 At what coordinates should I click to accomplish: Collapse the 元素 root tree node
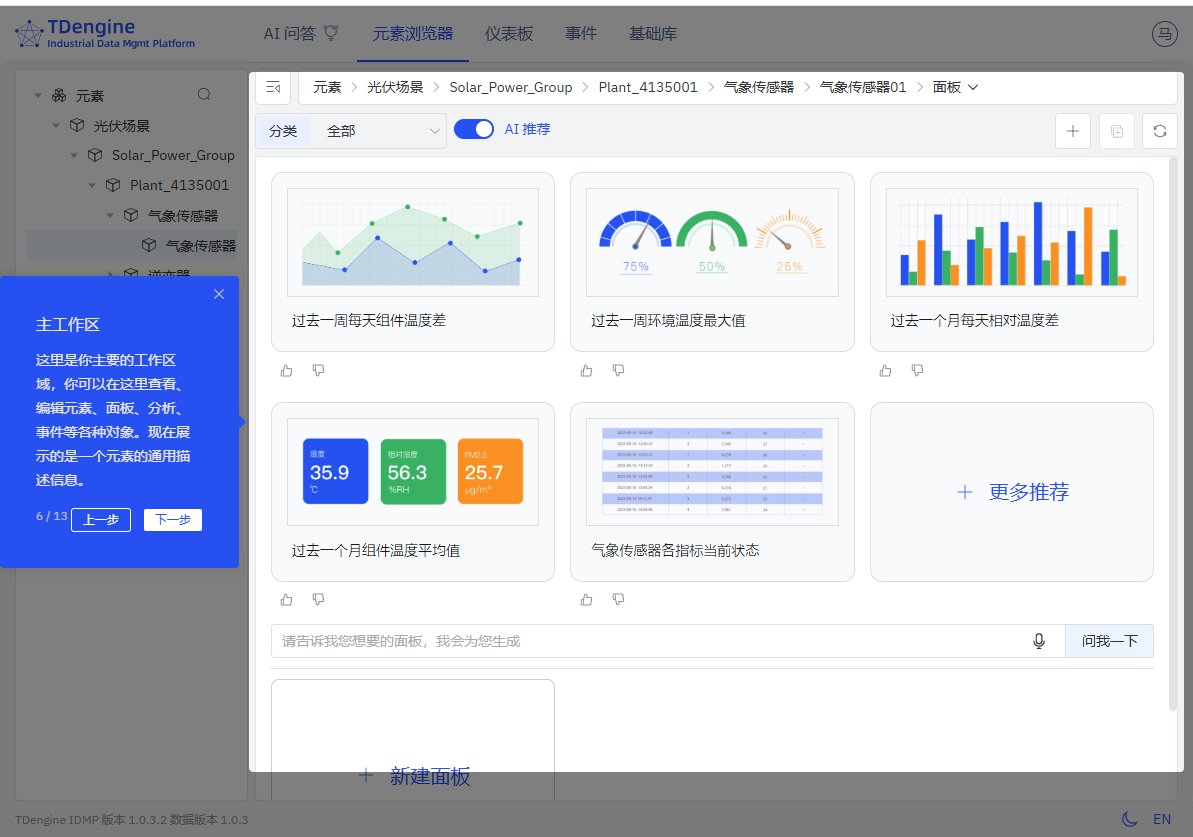(x=37, y=96)
